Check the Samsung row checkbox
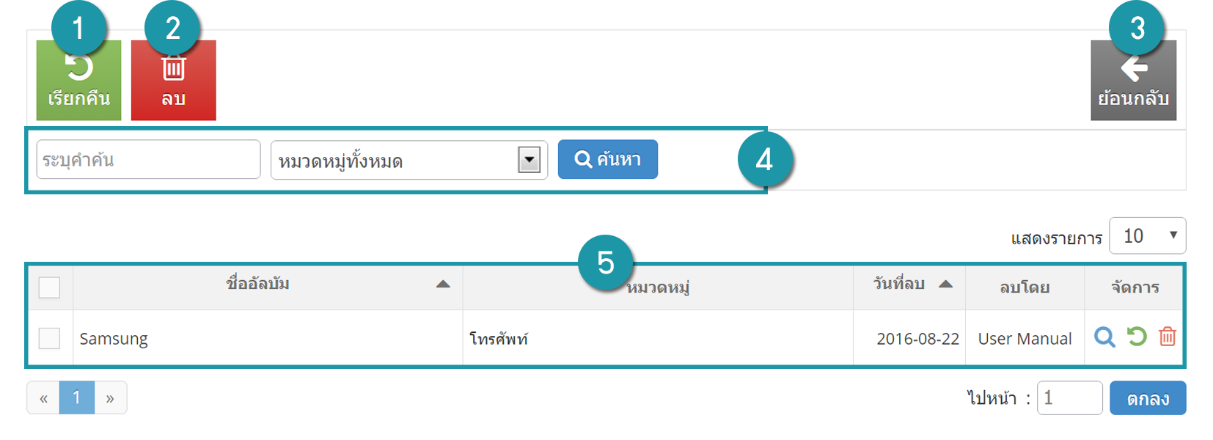Viewport: 1213px width, 440px height. [49, 338]
